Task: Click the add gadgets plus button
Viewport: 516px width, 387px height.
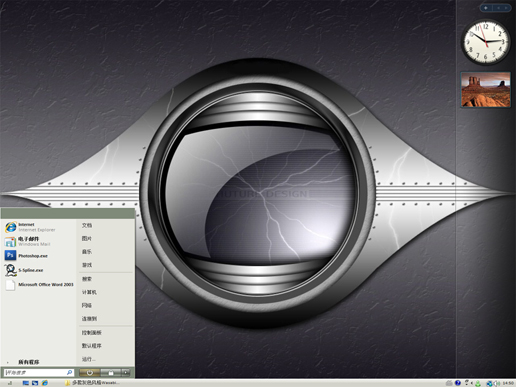Action: tap(486, 8)
